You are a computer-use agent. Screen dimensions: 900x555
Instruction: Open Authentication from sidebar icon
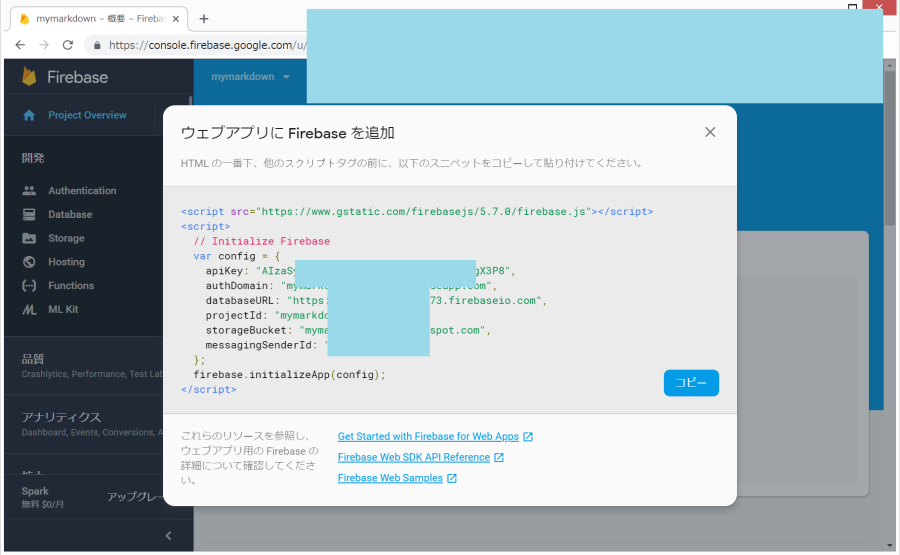[29, 191]
